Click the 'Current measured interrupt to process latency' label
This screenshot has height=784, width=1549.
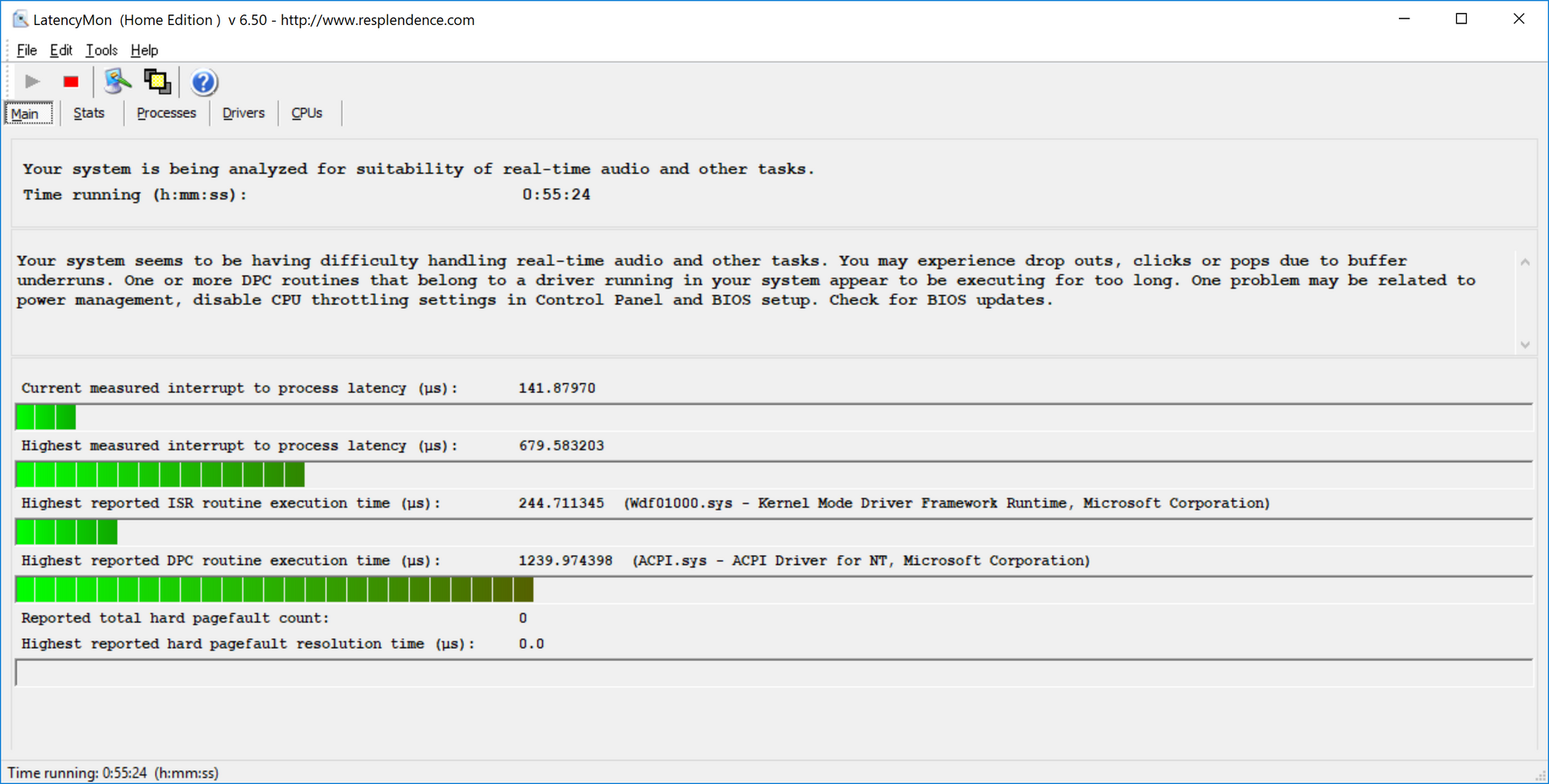(240, 388)
